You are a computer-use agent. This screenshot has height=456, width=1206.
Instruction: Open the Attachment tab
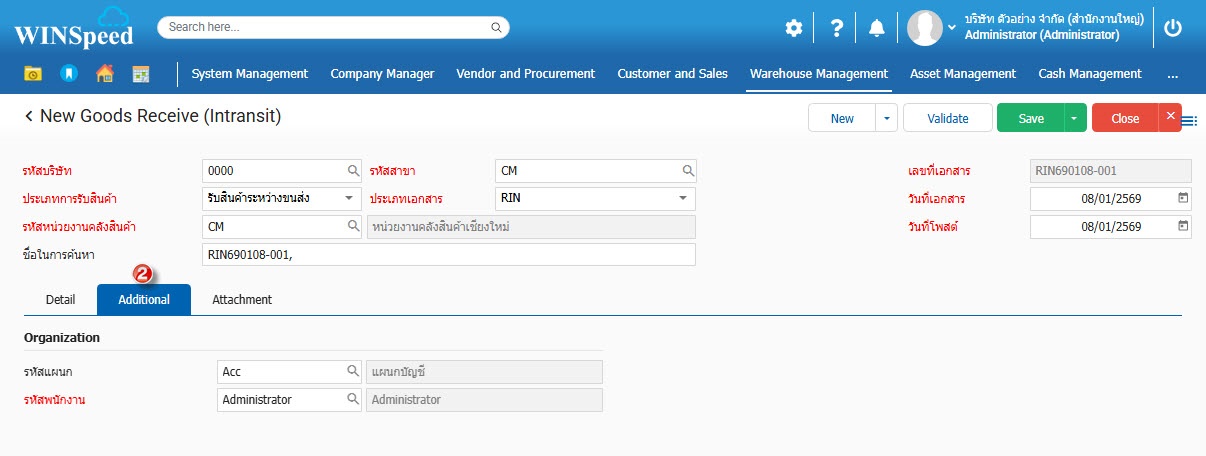[242, 300]
